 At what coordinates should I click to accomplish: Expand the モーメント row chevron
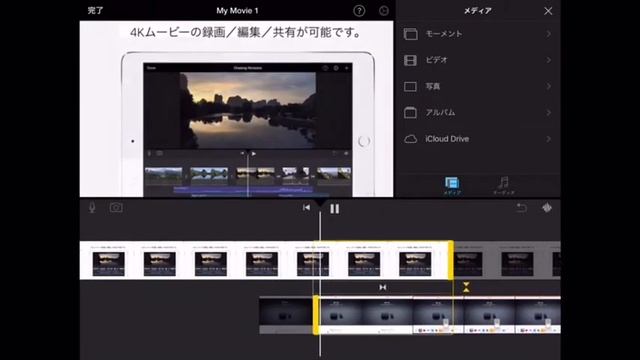(549, 34)
